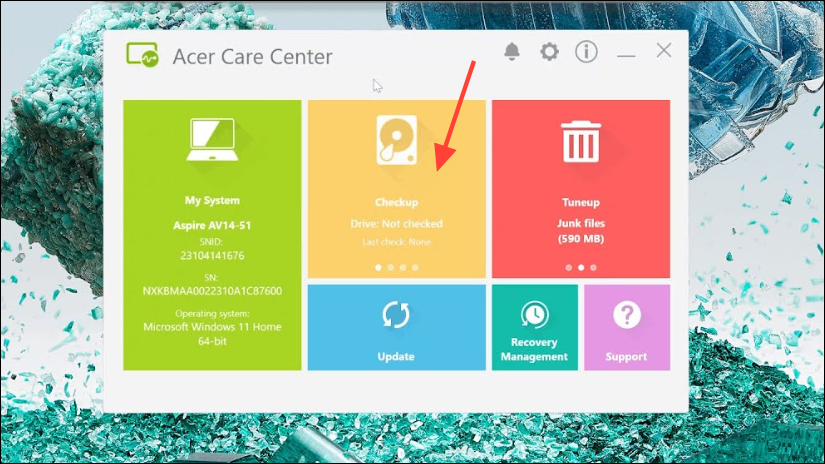Click the 'Operating system:' label

pos(212,314)
